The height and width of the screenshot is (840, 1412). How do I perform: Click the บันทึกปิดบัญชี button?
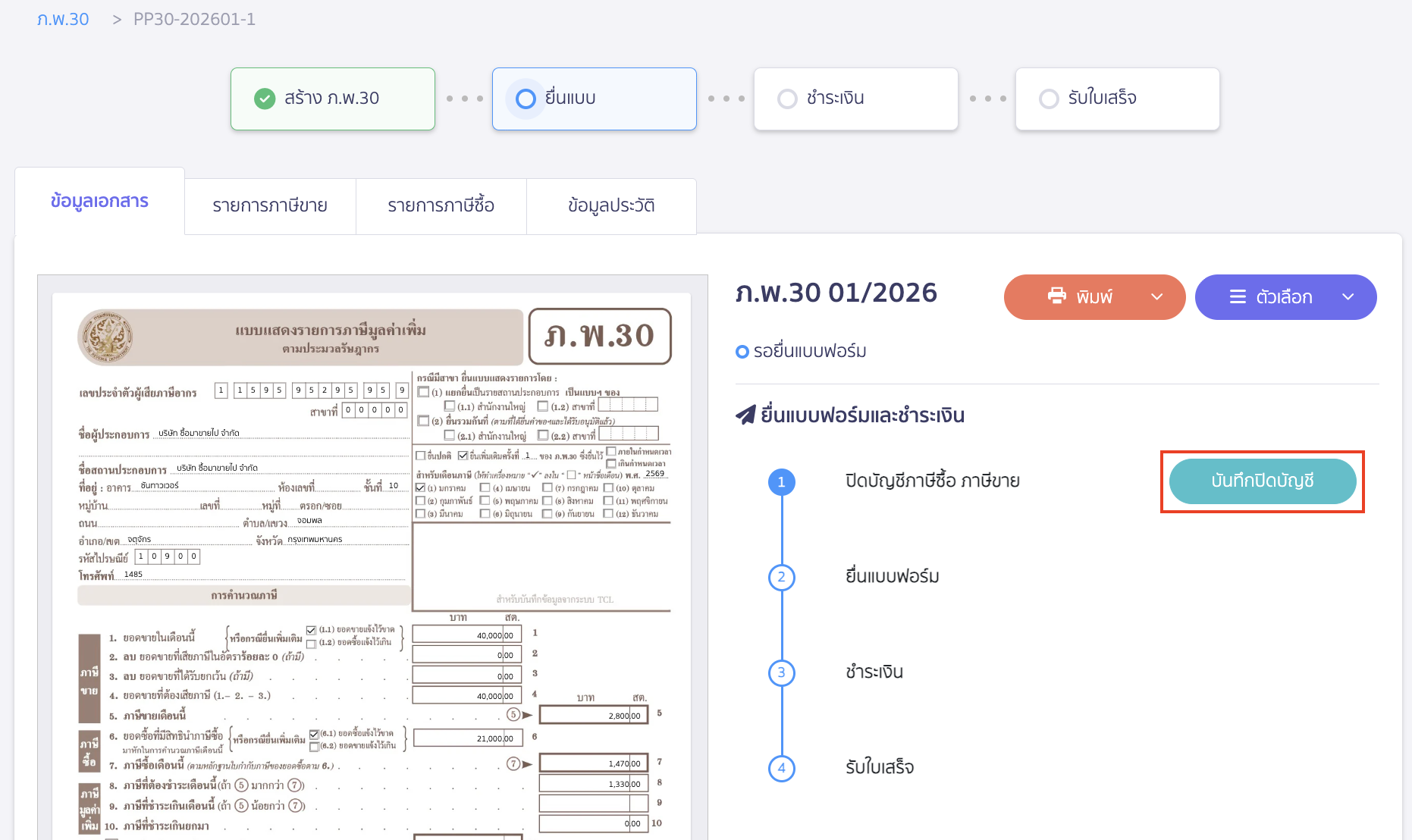click(x=1262, y=481)
